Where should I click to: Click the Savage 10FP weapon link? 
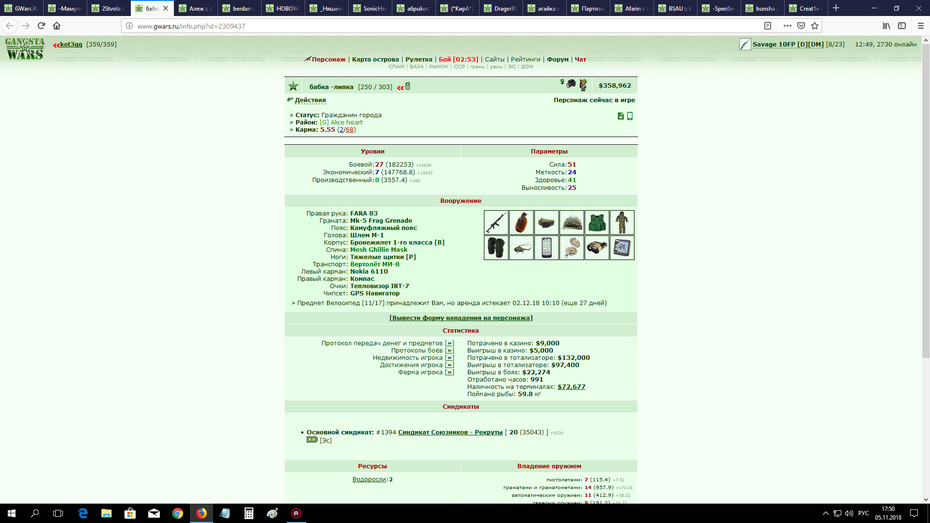tap(788, 44)
